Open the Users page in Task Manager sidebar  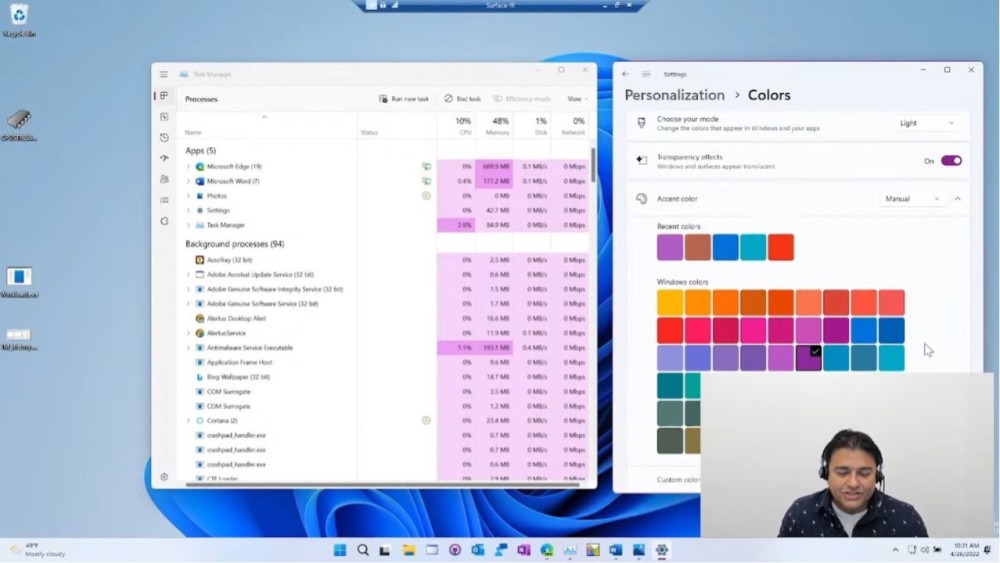[x=164, y=179]
